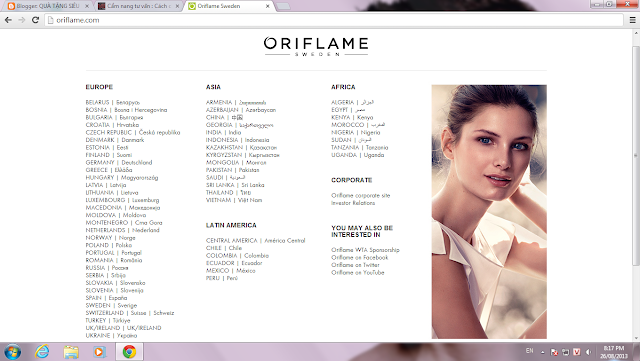Click the Chrome taskbar icon

point(129,352)
